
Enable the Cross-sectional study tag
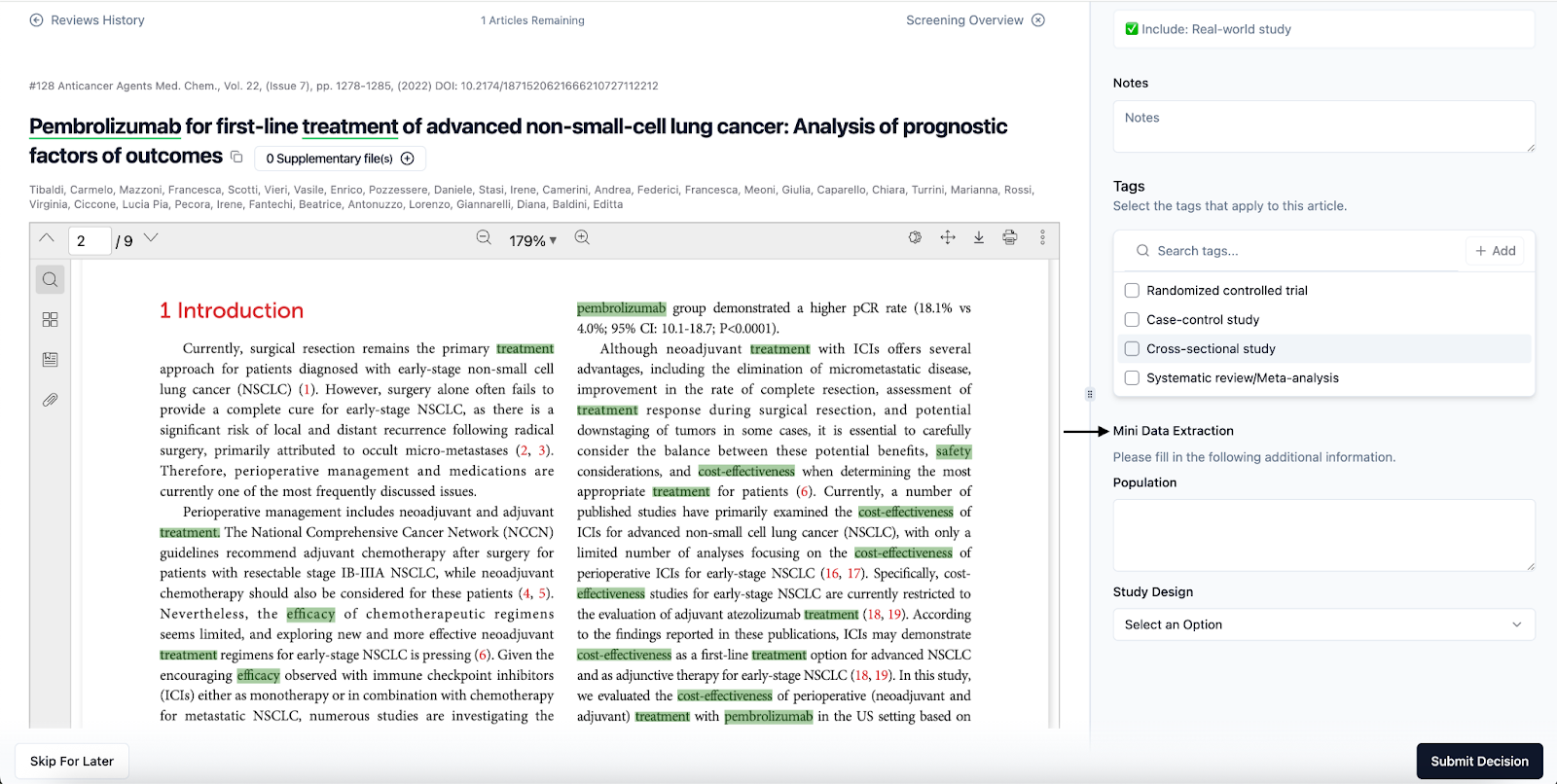point(1132,349)
